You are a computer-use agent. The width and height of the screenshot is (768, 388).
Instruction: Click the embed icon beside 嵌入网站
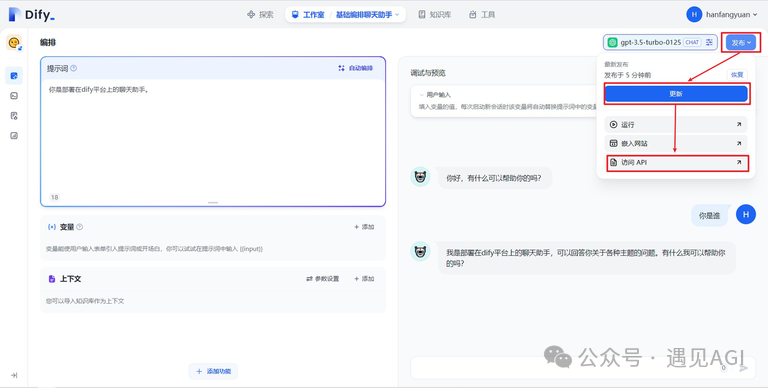[x=613, y=144]
